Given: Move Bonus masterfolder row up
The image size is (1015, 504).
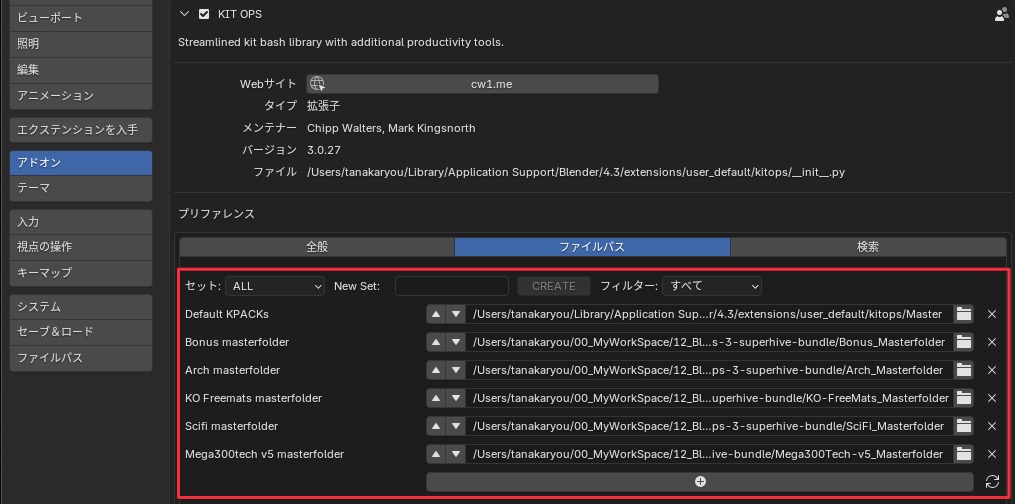Looking at the screenshot, I should [x=436, y=342].
